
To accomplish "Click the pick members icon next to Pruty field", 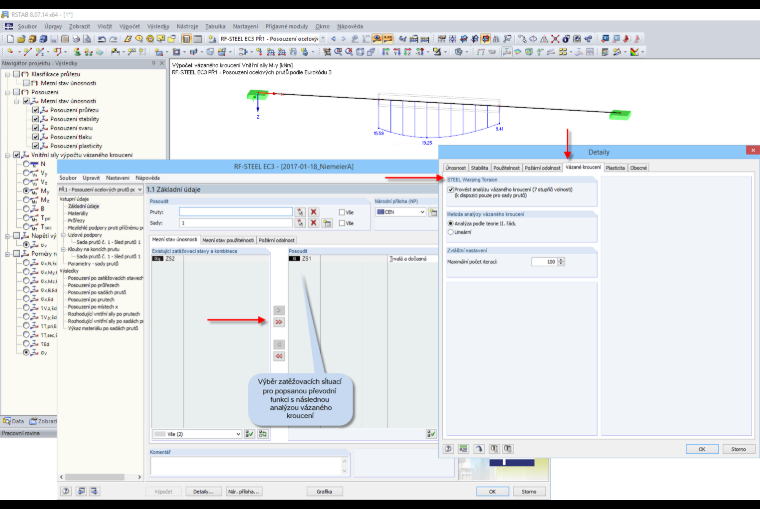I will pos(300,212).
